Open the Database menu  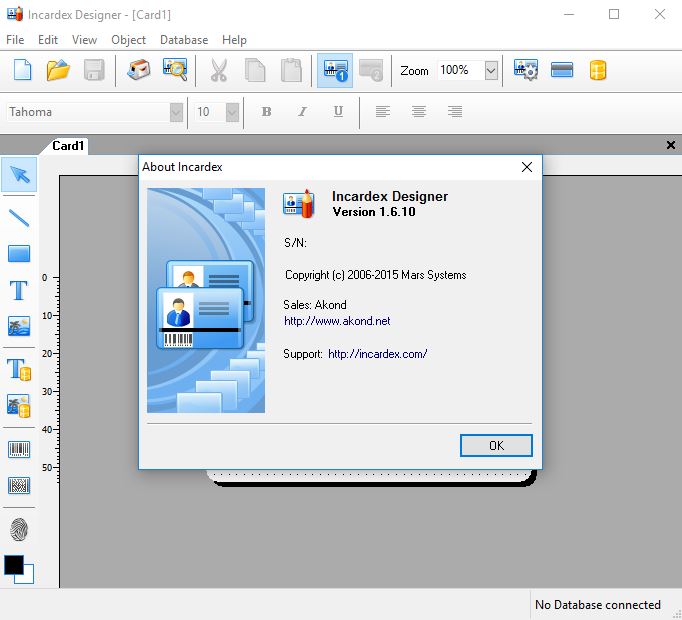click(x=184, y=40)
